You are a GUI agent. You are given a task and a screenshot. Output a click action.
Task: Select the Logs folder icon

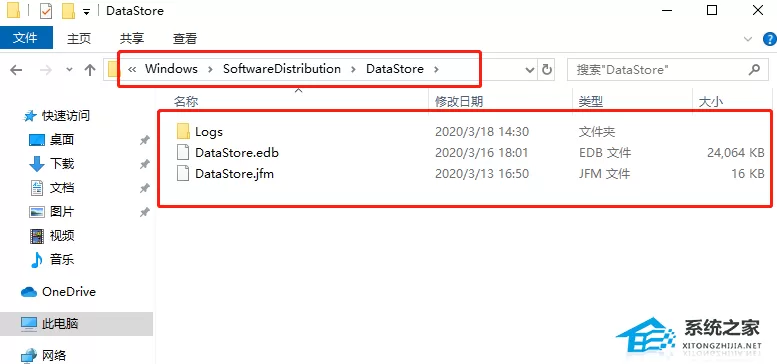click(183, 132)
